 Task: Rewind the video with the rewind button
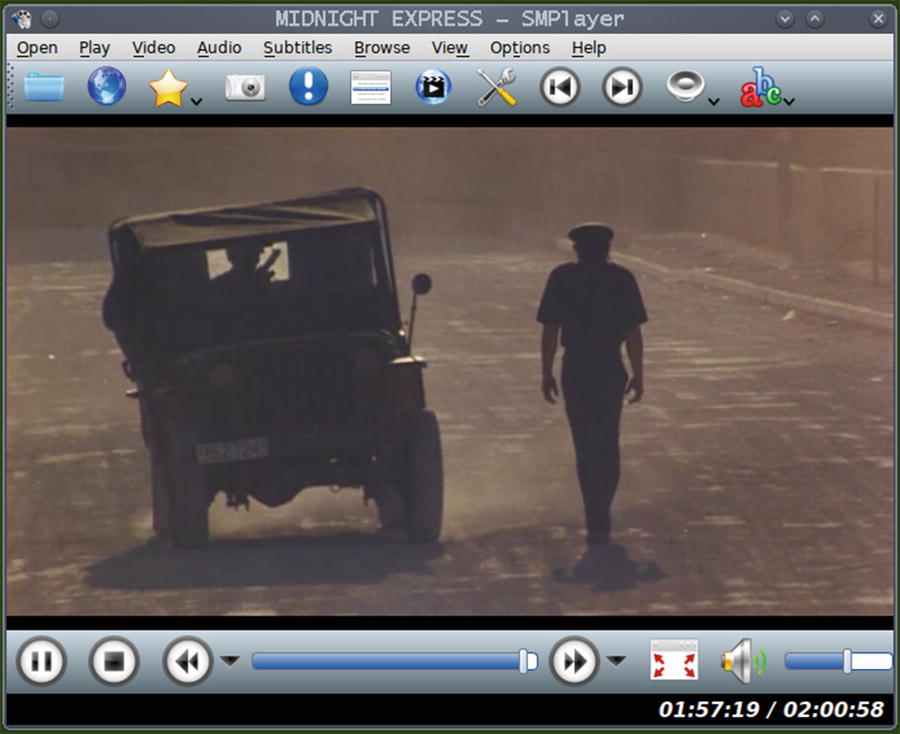tap(188, 661)
